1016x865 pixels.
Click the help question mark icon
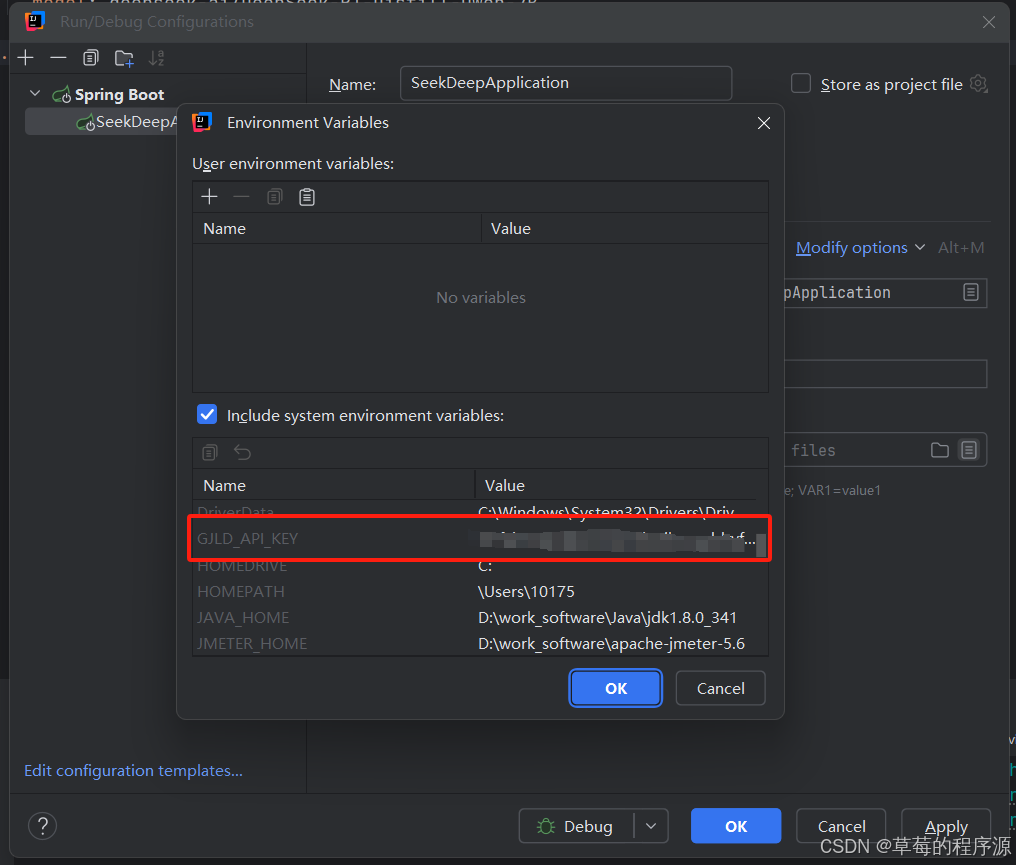click(x=42, y=826)
